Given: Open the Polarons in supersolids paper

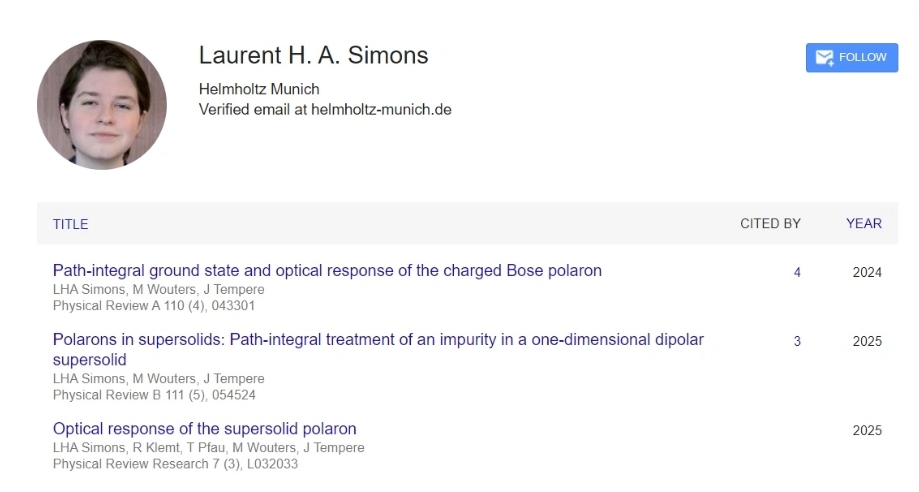Looking at the screenshot, I should click(x=378, y=340).
